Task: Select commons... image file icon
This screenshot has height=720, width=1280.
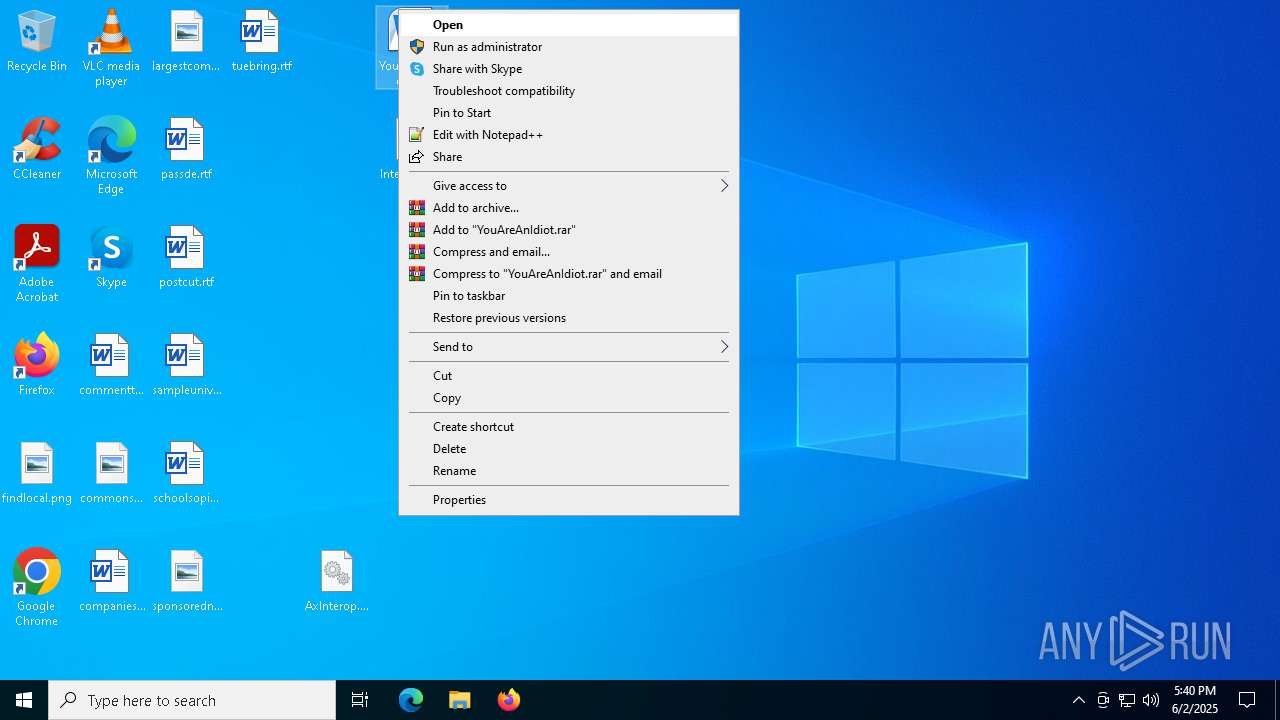Action: pos(111,474)
